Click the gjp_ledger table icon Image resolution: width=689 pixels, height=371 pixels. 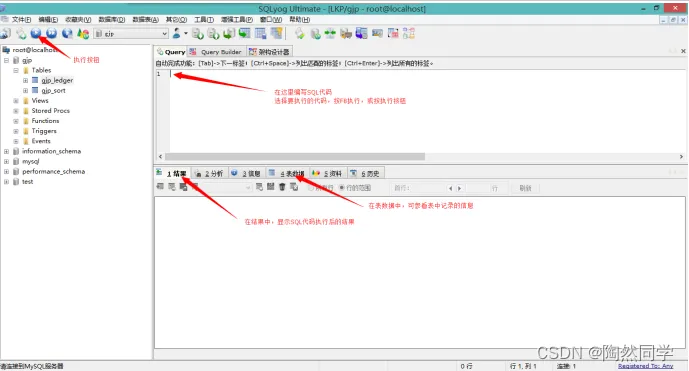[35, 80]
